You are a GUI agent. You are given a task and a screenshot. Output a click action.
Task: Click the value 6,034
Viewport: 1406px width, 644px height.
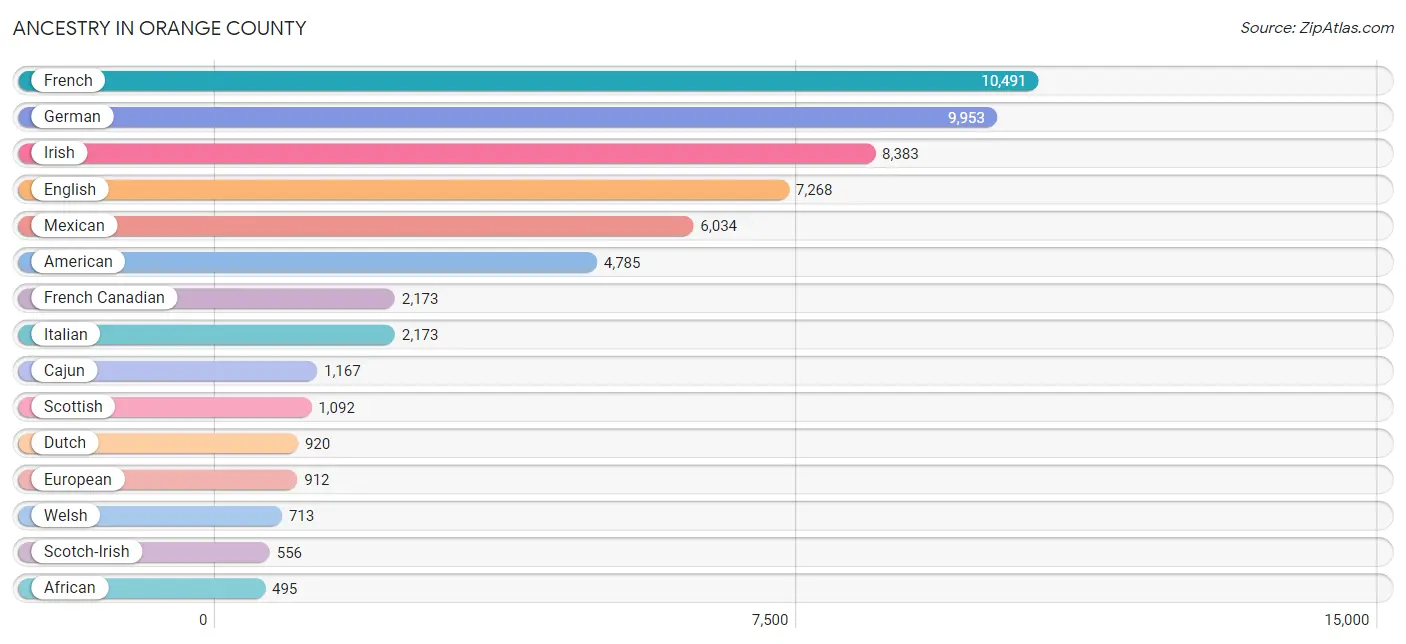pos(718,226)
